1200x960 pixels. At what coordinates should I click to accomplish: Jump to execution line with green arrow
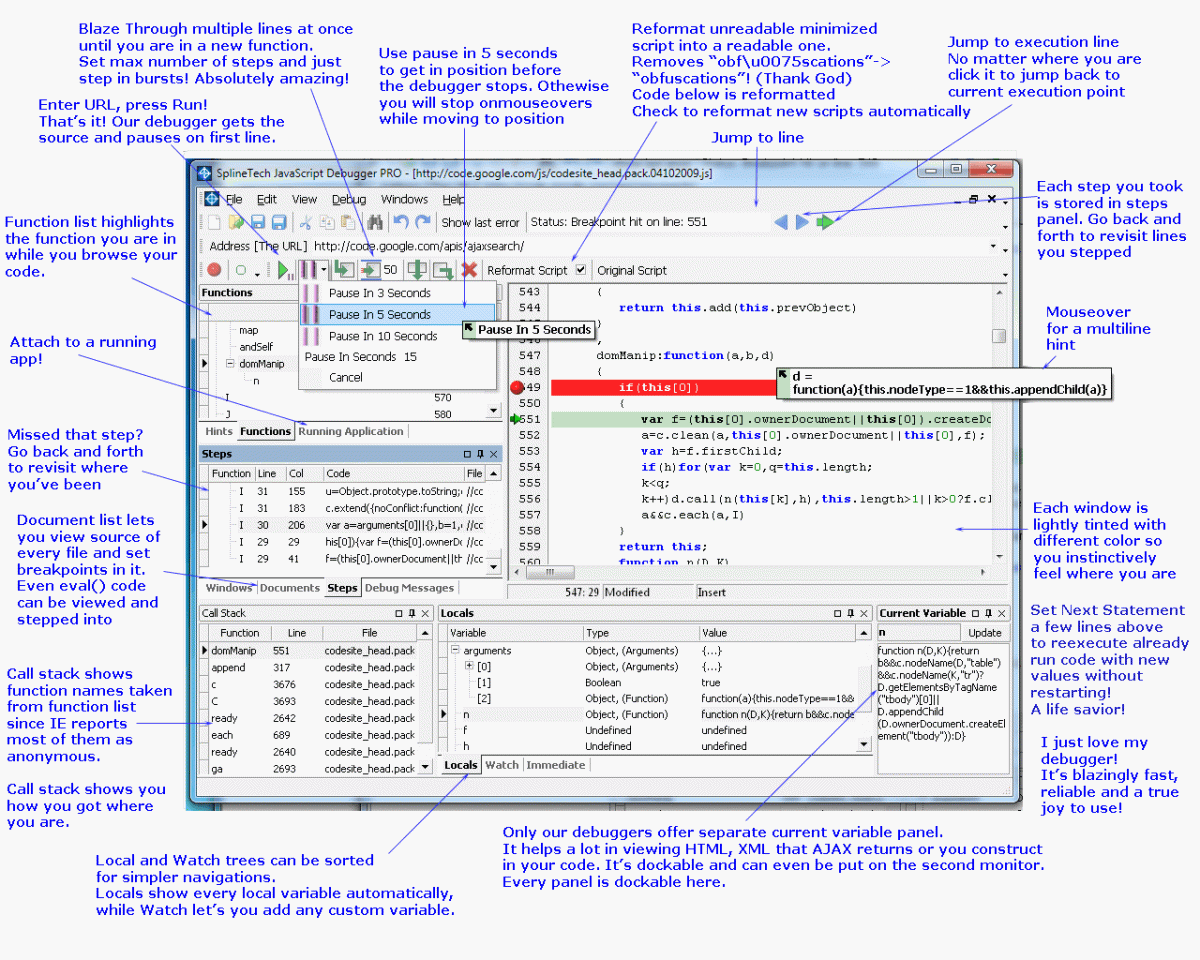[825, 222]
